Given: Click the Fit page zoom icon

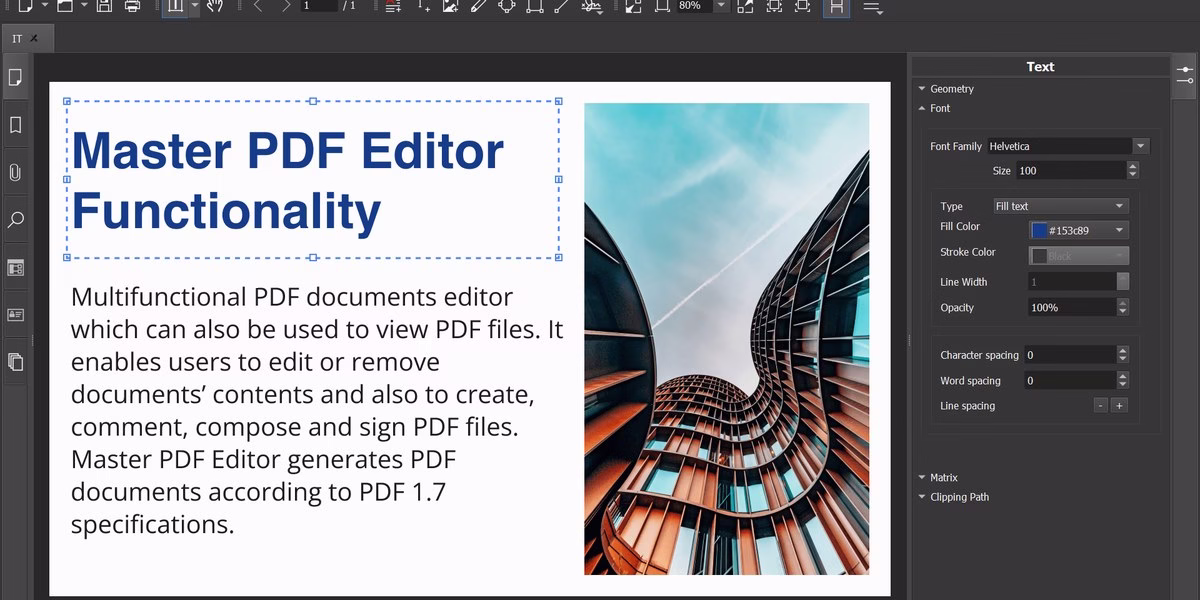Looking at the screenshot, I should point(633,7).
